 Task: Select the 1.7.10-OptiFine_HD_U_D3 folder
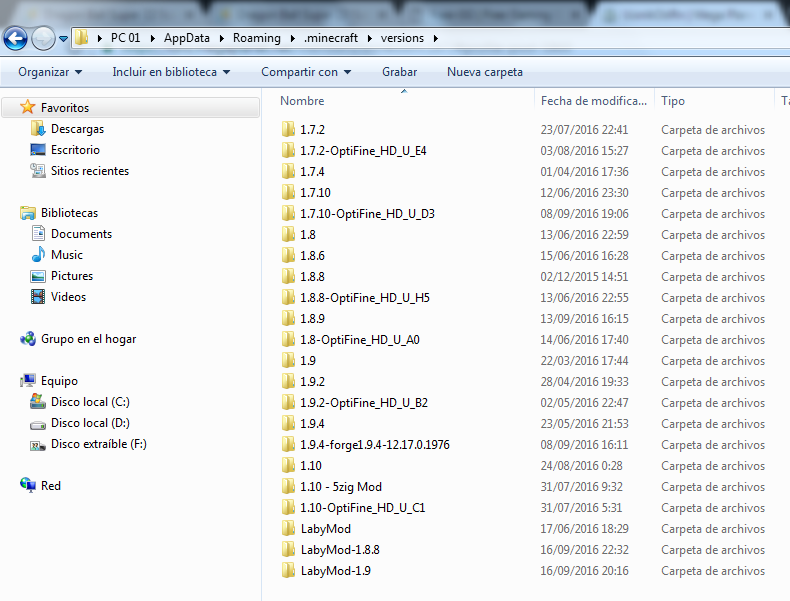pyautogui.click(x=367, y=214)
